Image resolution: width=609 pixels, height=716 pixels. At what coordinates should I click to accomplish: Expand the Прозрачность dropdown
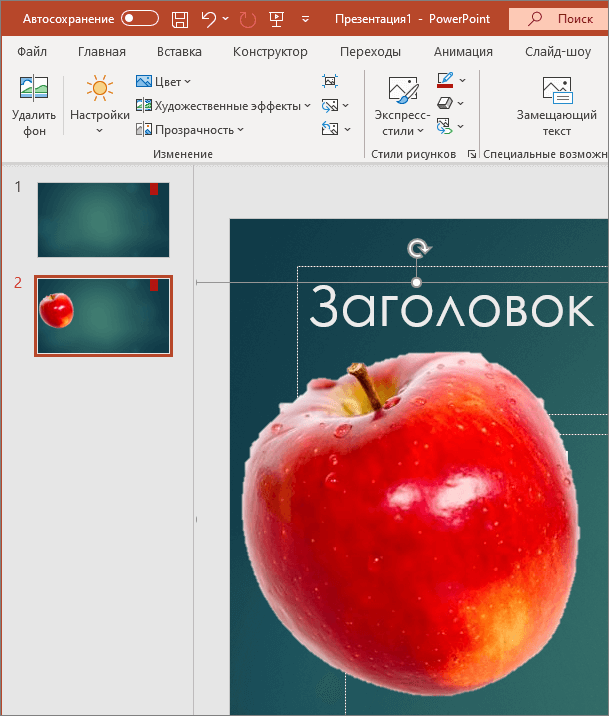pos(190,130)
